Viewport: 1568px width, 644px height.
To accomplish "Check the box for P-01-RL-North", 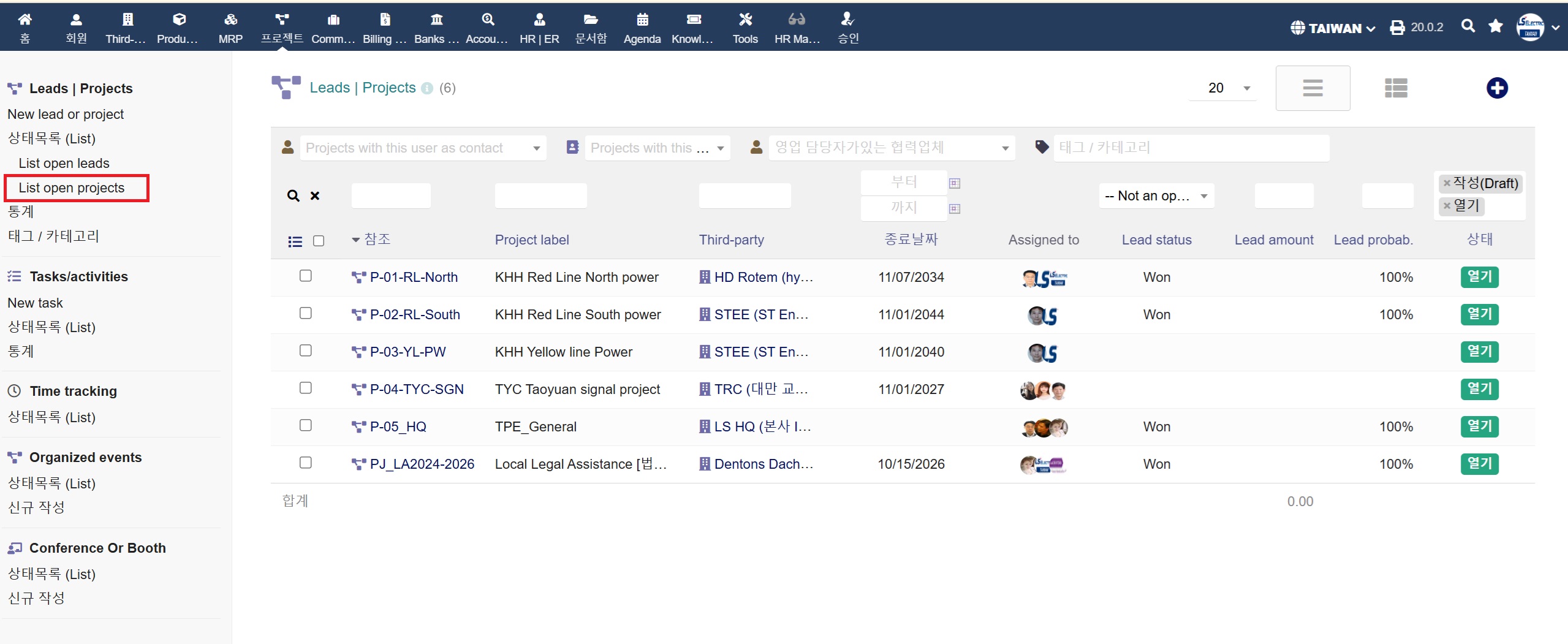I will 305,276.
